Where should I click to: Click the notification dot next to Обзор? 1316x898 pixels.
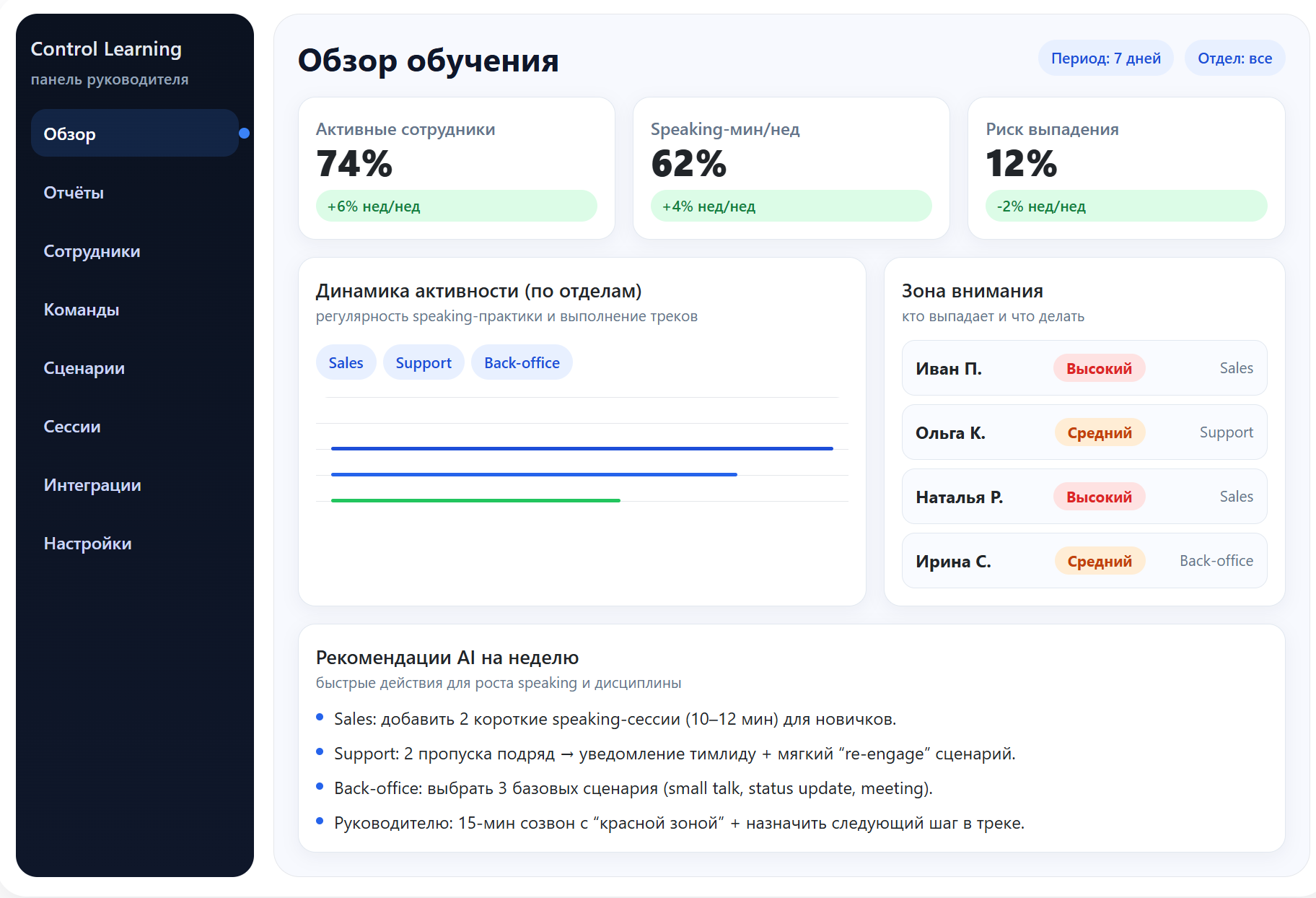(x=245, y=133)
